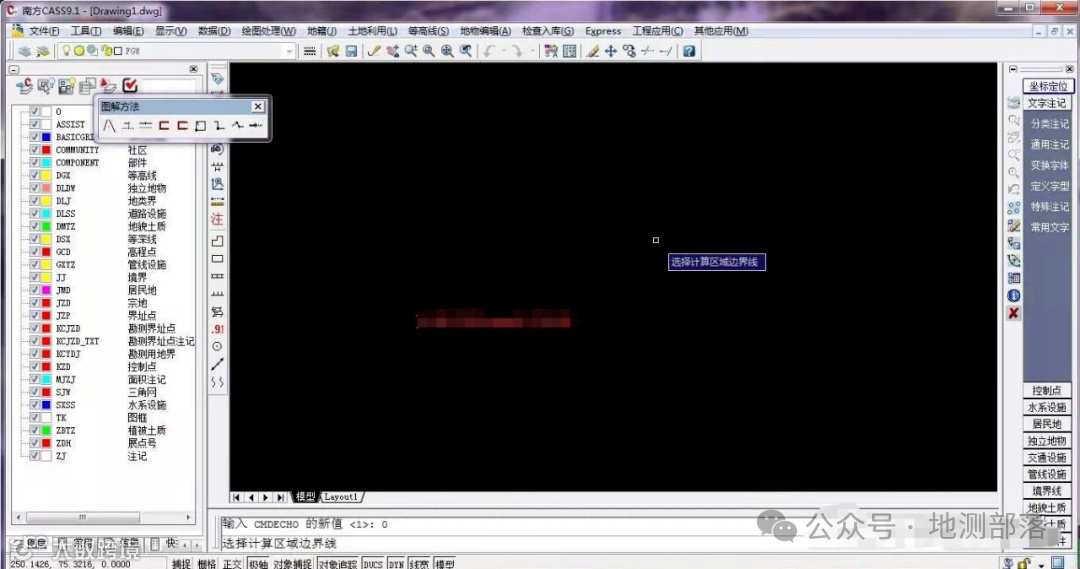Click the magenta color swatch of JMD layer

click(x=46, y=290)
